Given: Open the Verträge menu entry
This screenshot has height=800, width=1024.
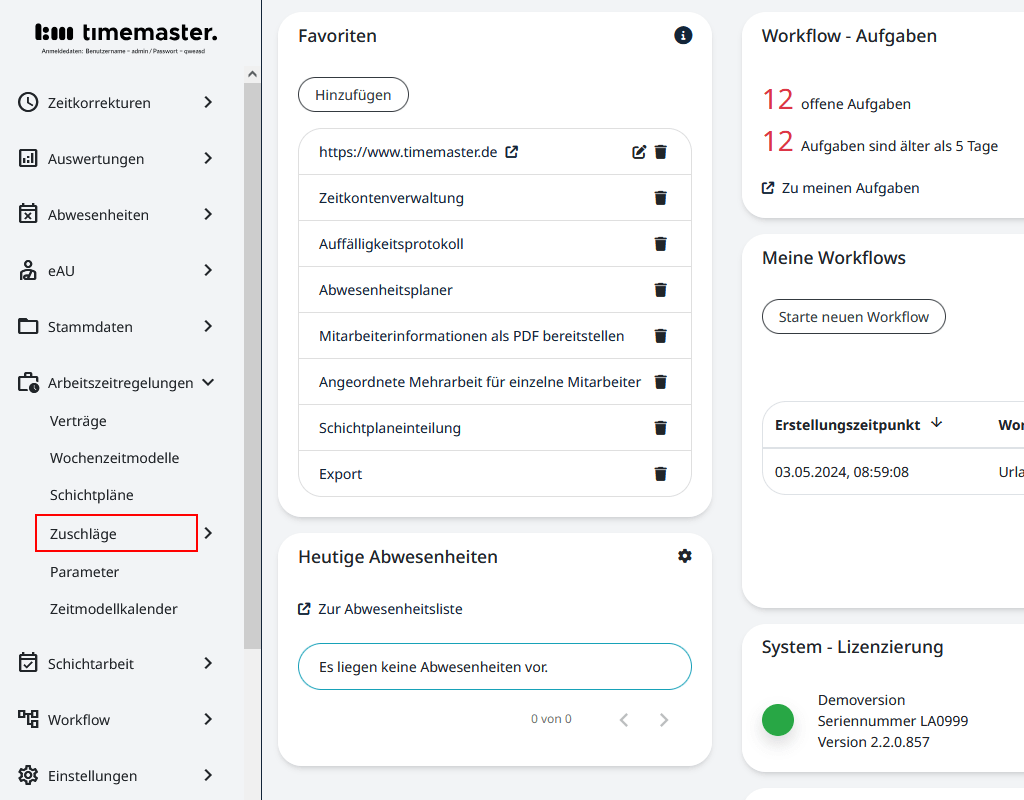Looking at the screenshot, I should [78, 421].
